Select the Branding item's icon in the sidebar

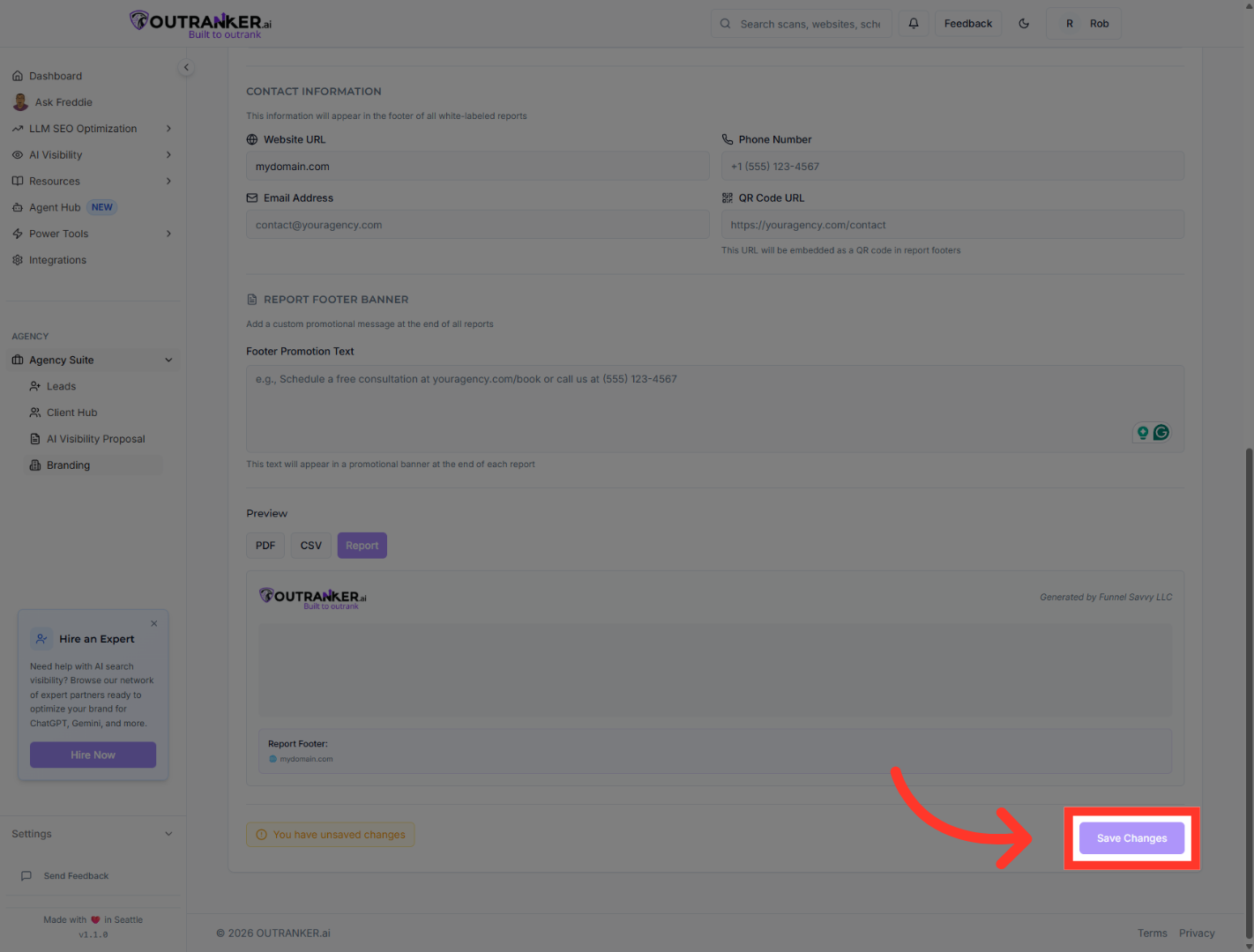(x=34, y=465)
